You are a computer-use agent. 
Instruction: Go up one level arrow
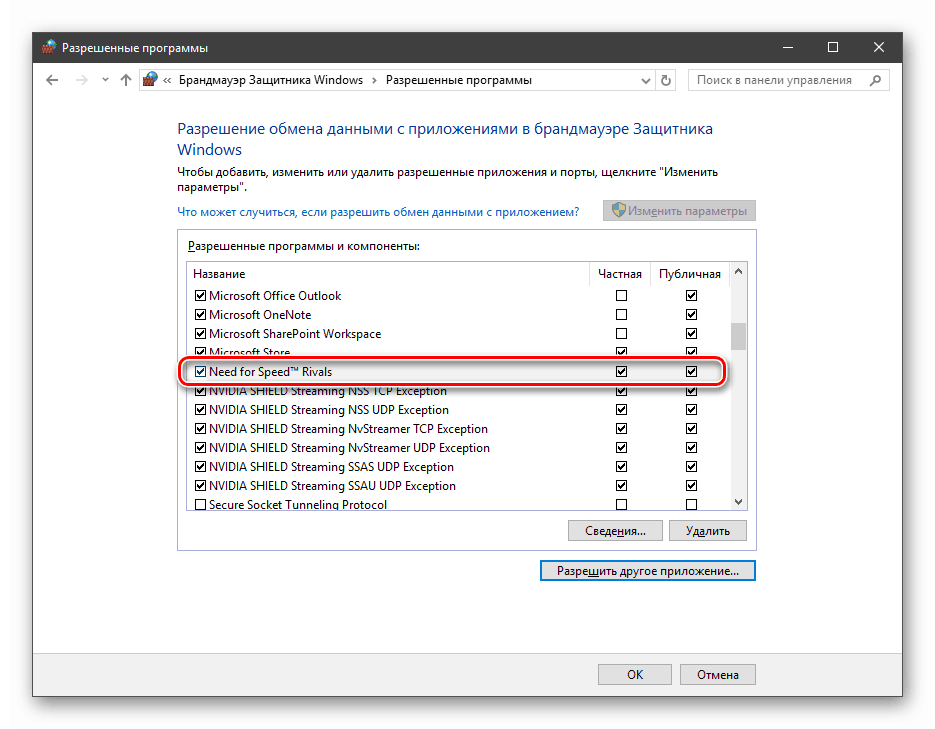click(125, 80)
